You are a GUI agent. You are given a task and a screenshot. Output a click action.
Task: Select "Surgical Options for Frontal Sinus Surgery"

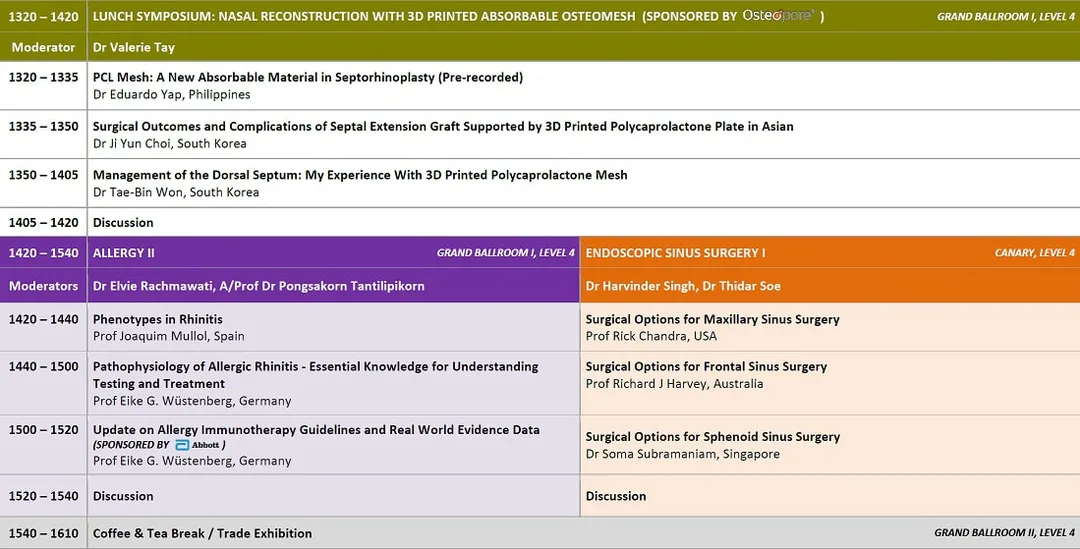point(706,366)
